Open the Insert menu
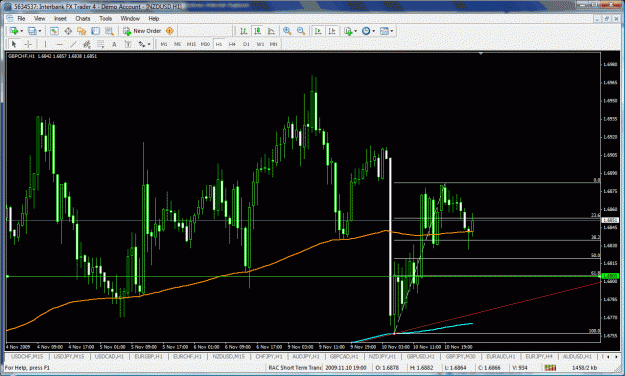The image size is (625, 376). coord(61,19)
